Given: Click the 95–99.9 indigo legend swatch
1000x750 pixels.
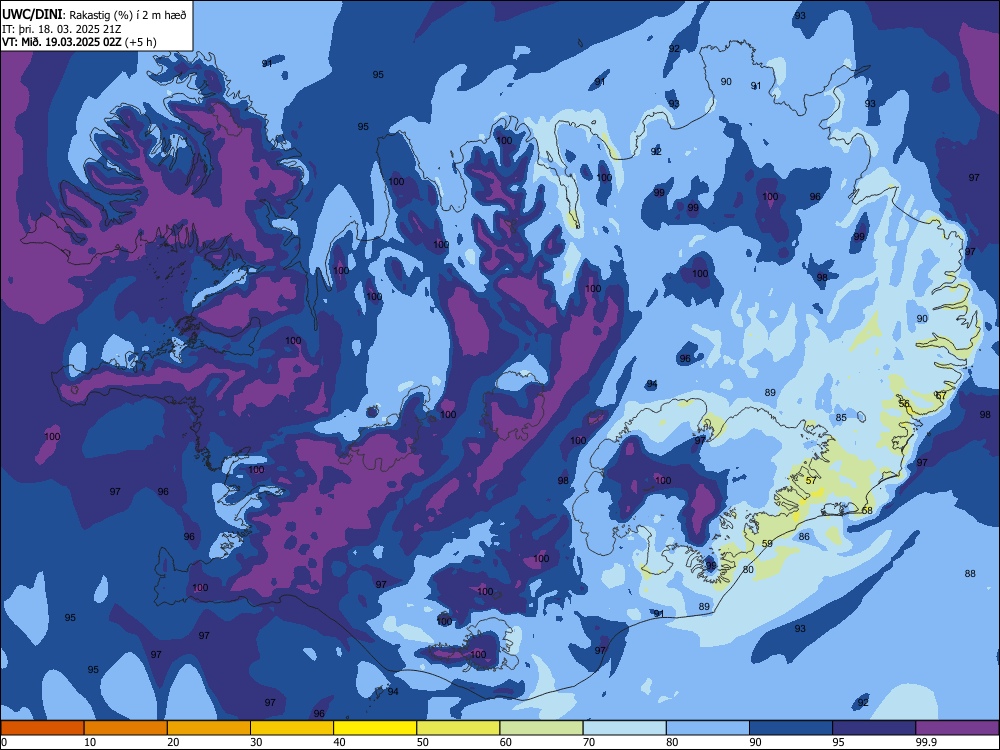Looking at the screenshot, I should [x=874, y=728].
